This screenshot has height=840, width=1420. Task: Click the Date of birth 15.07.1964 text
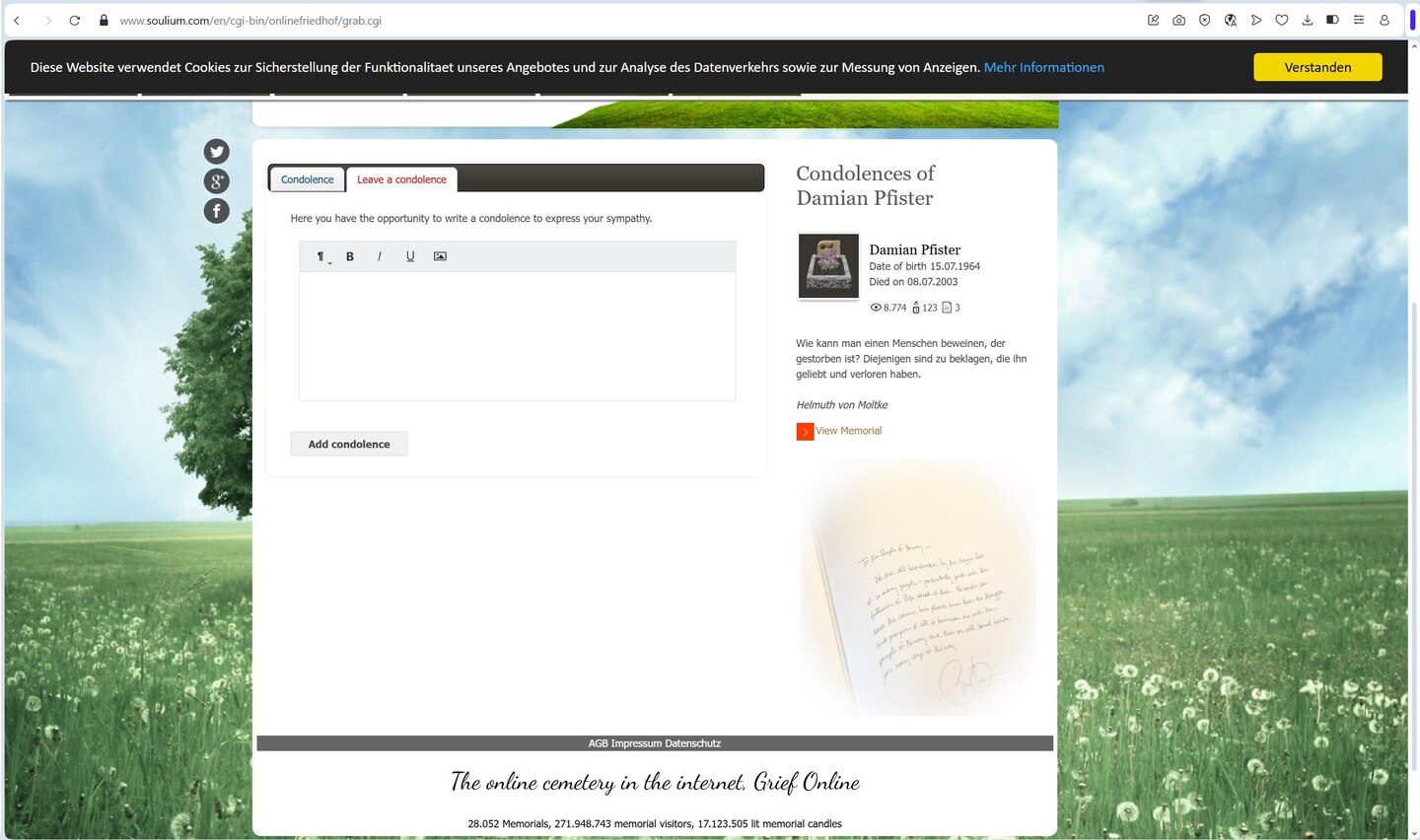(x=925, y=266)
